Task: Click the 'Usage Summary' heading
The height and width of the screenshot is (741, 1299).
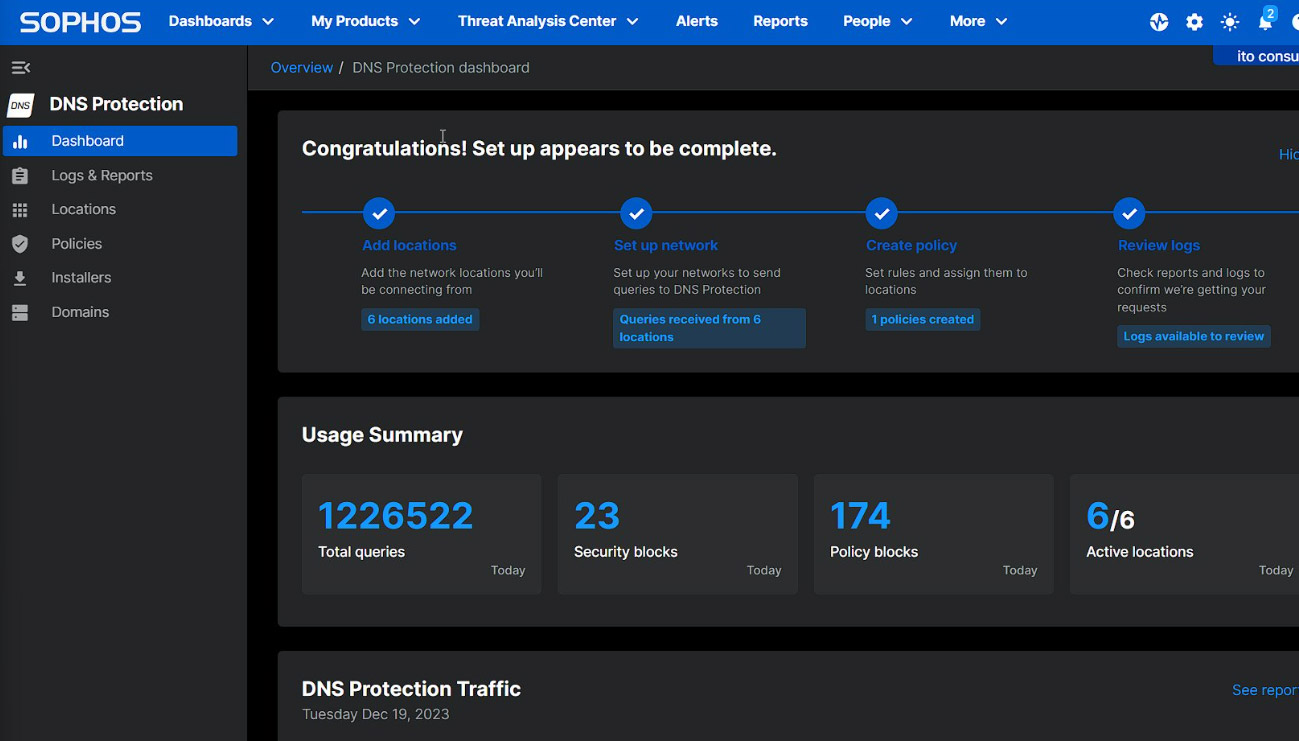Action: (382, 435)
